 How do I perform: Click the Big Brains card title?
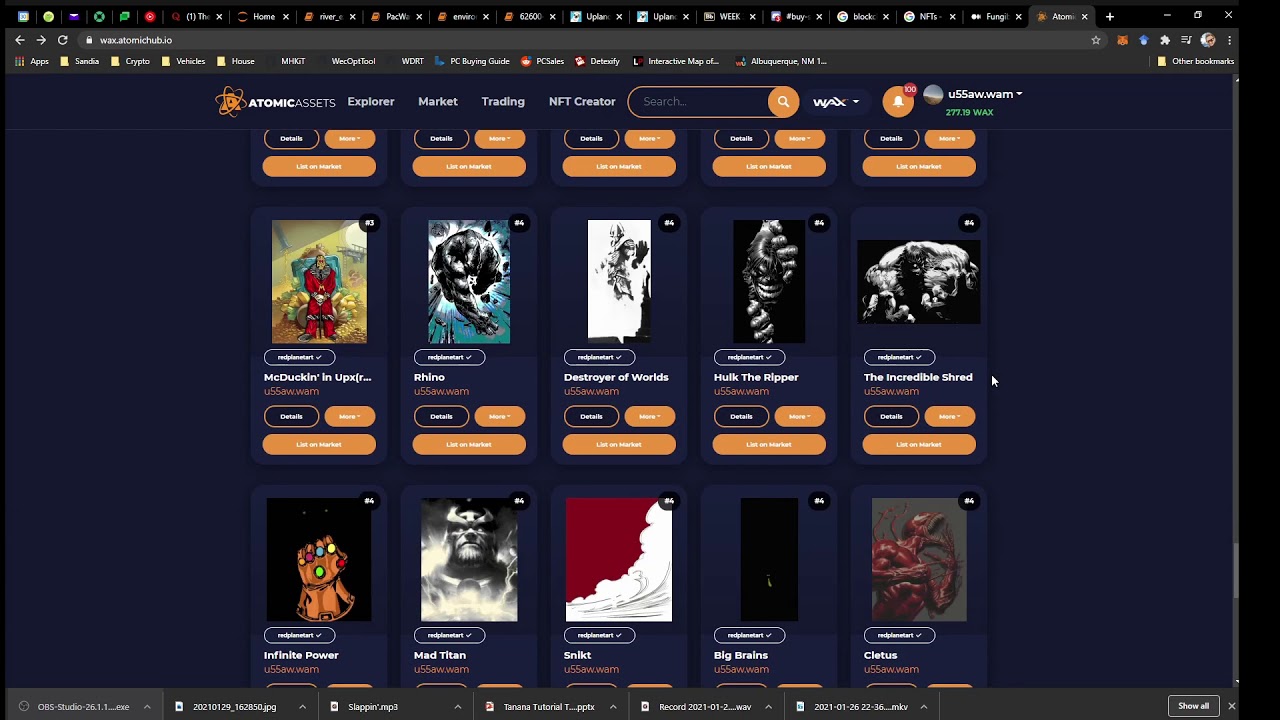tap(741, 655)
